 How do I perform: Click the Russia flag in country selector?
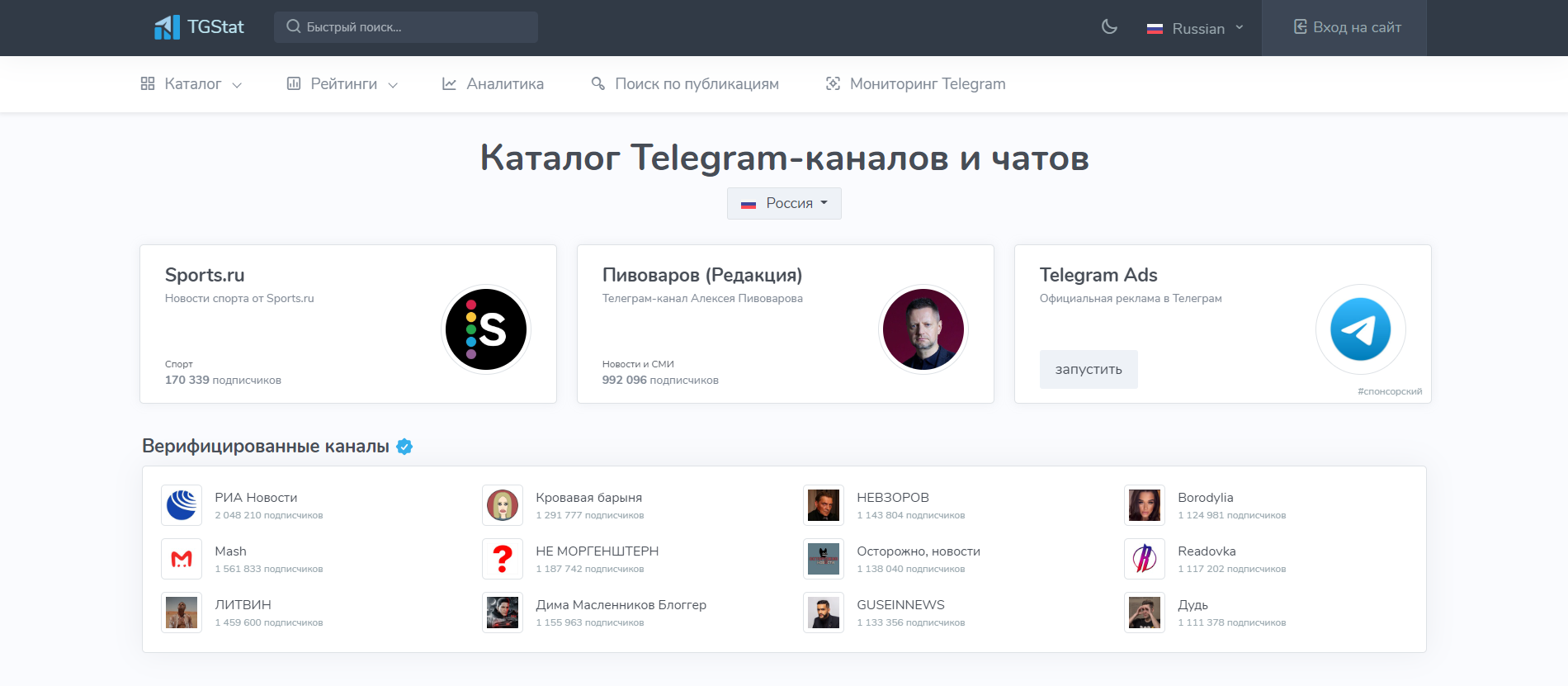pos(749,205)
